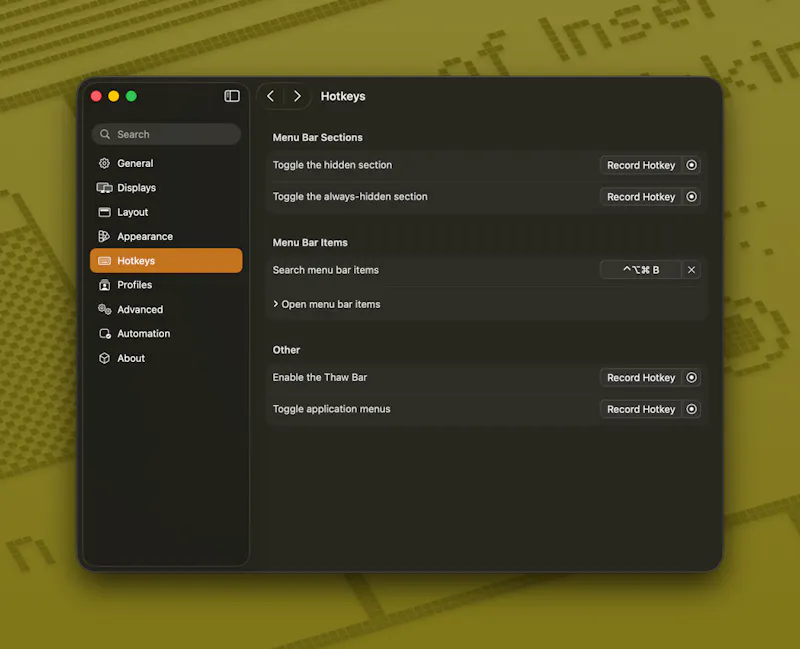Viewport: 800px width, 649px height.
Task: Open the Displays settings pane
Action: [x=166, y=188]
